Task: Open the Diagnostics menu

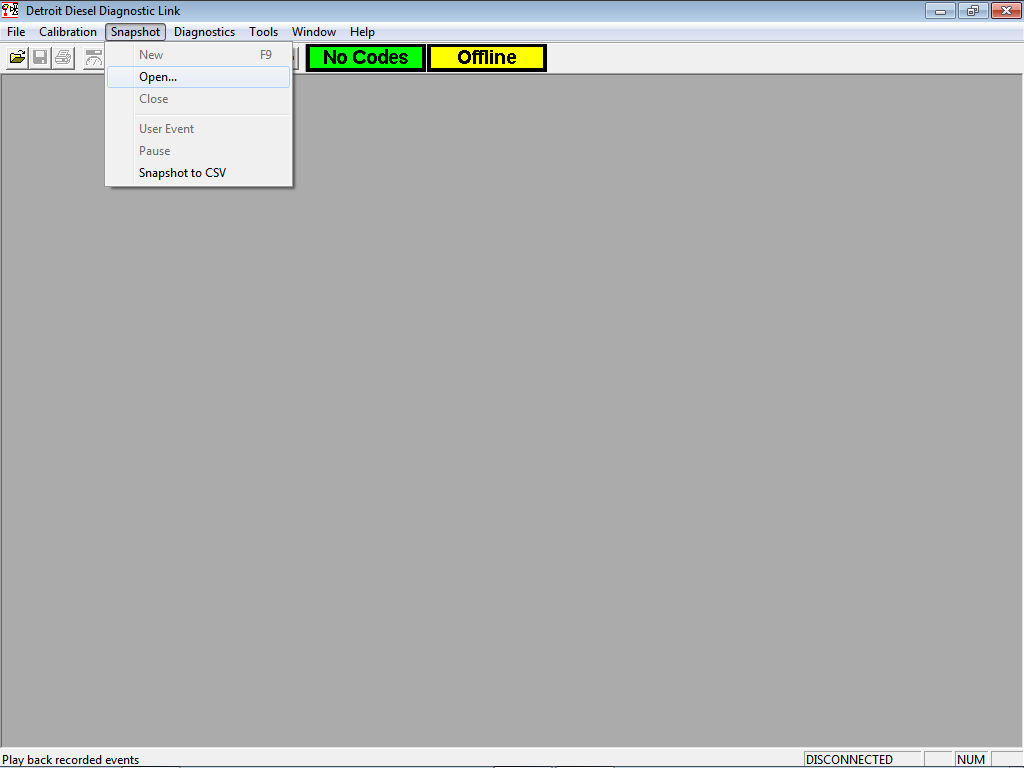Action: 204,31
